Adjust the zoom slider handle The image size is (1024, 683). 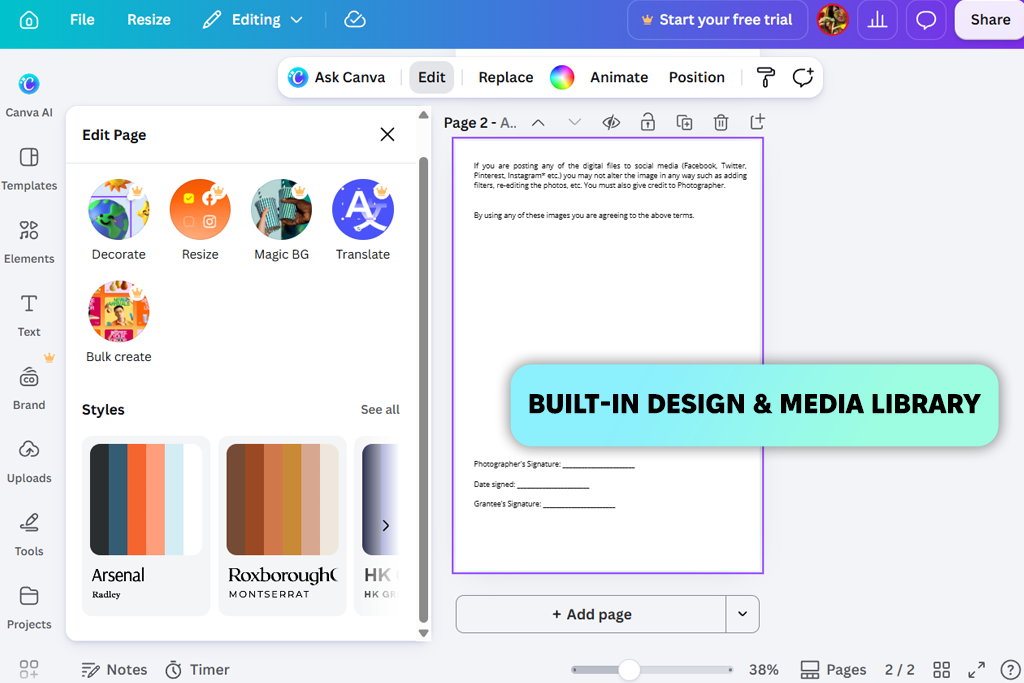[629, 670]
